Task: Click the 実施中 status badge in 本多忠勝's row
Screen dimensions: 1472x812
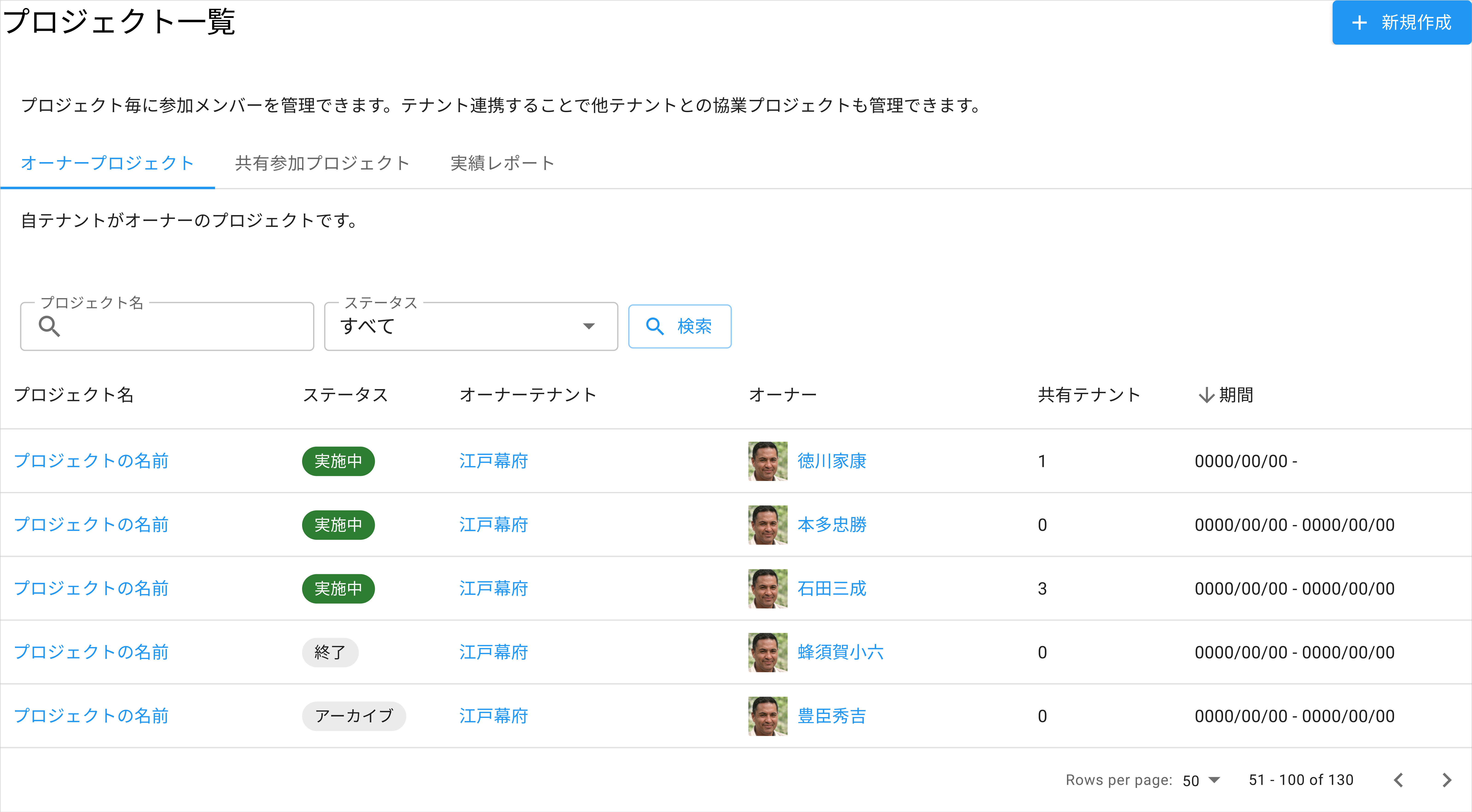Action: pos(338,525)
